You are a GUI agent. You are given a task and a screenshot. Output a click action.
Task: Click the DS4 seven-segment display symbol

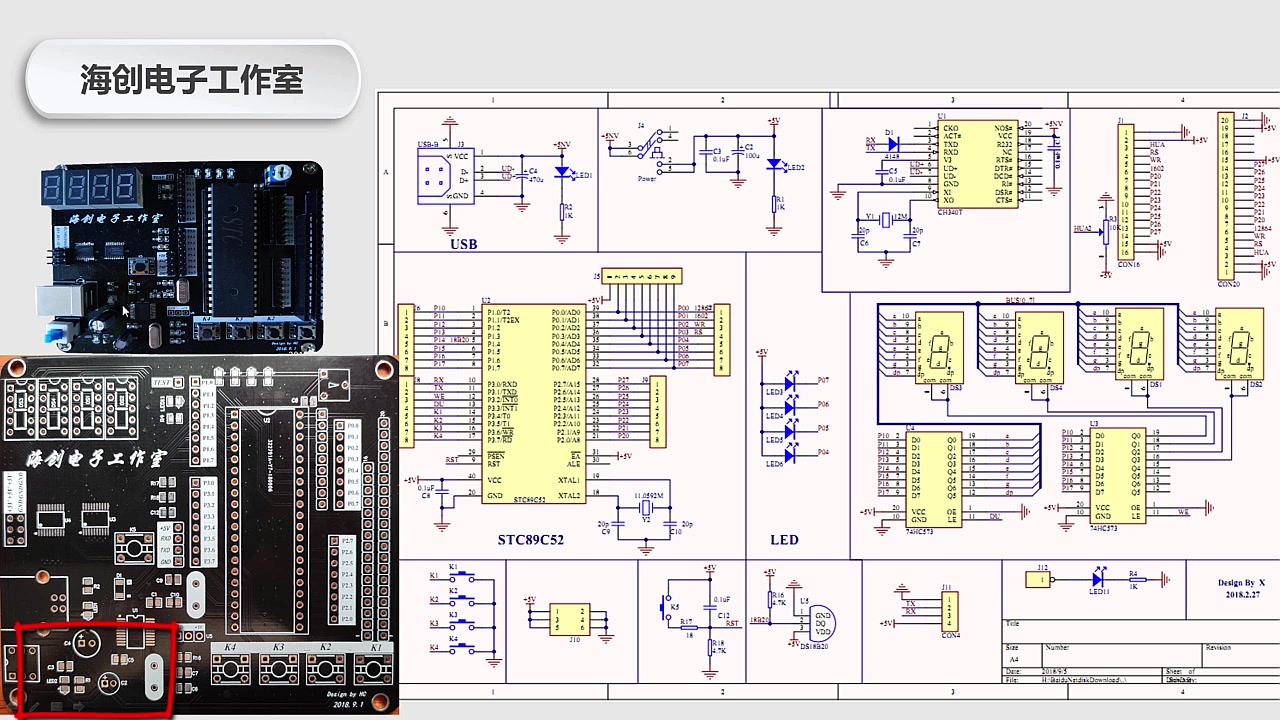[x=1039, y=347]
